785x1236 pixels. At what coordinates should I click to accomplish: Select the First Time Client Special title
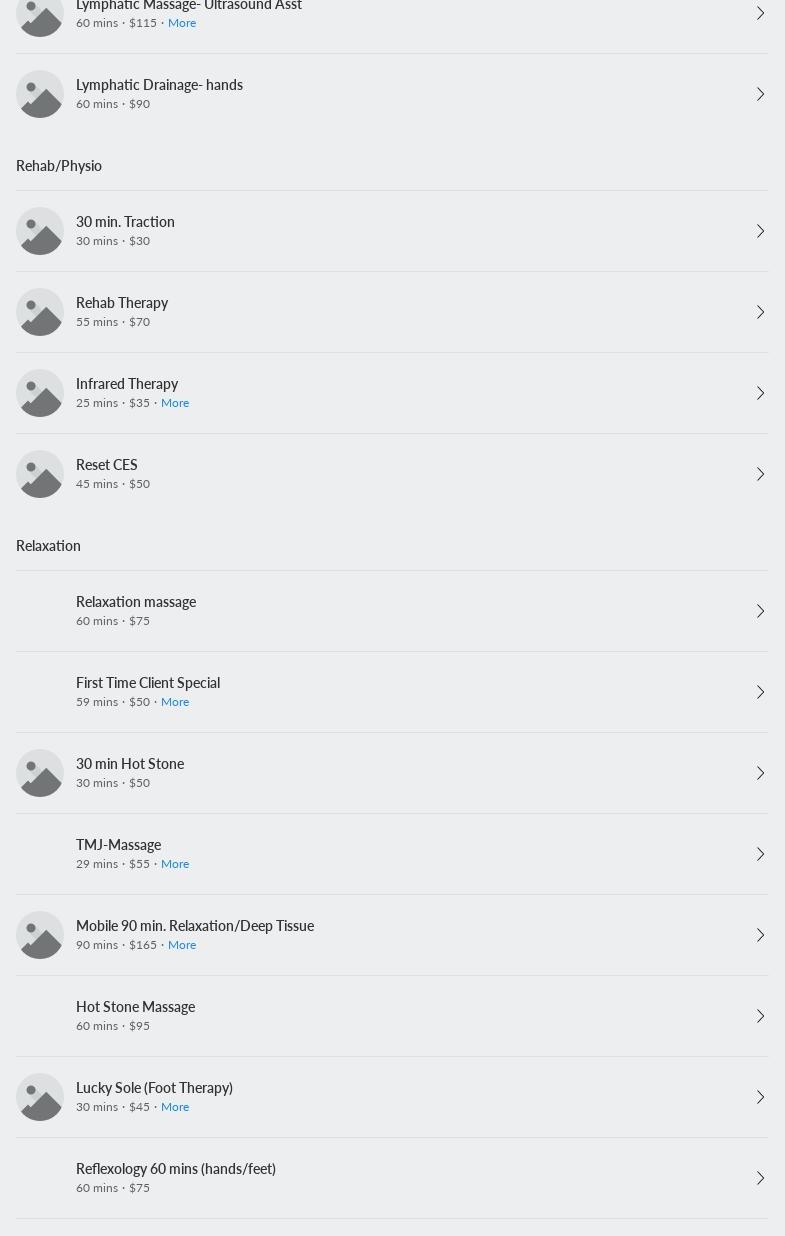[148, 683]
